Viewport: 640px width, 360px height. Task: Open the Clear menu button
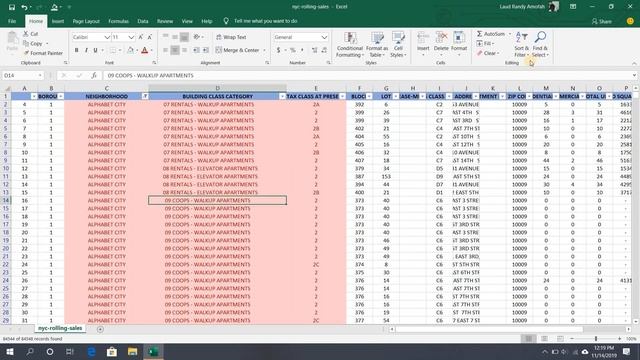pyautogui.click(x=488, y=53)
